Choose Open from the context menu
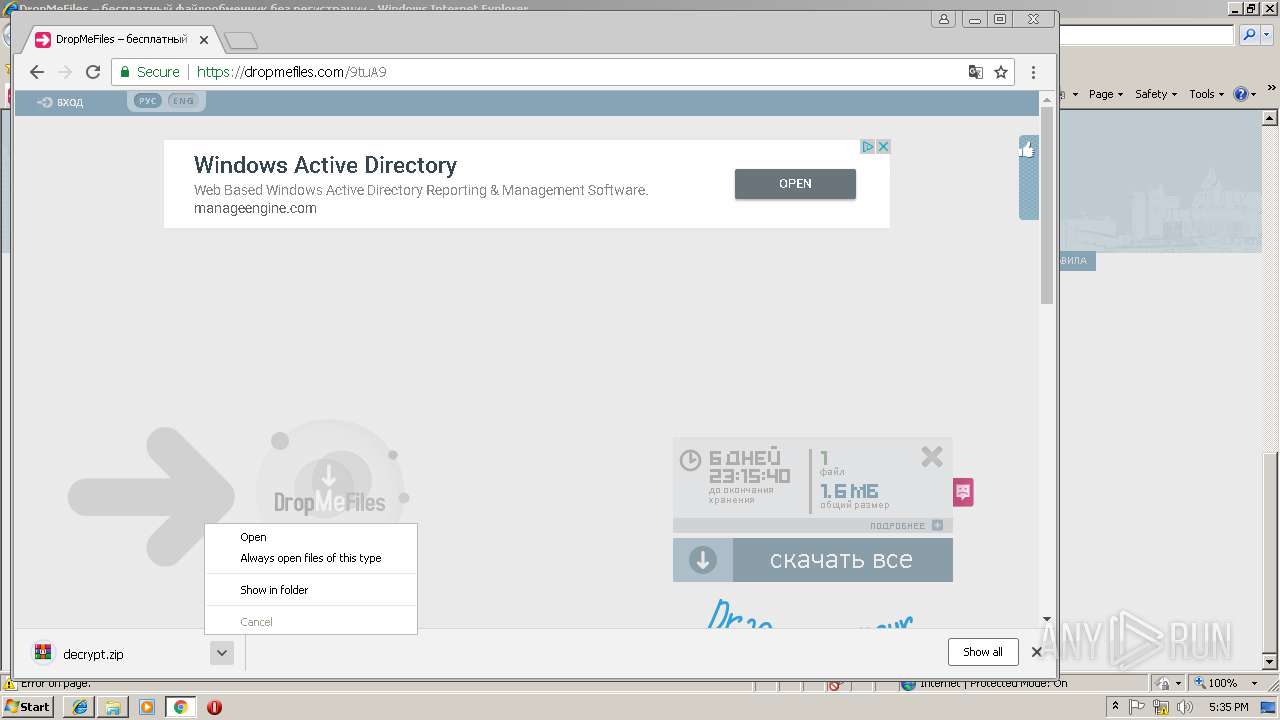1280x720 pixels. tap(311, 537)
